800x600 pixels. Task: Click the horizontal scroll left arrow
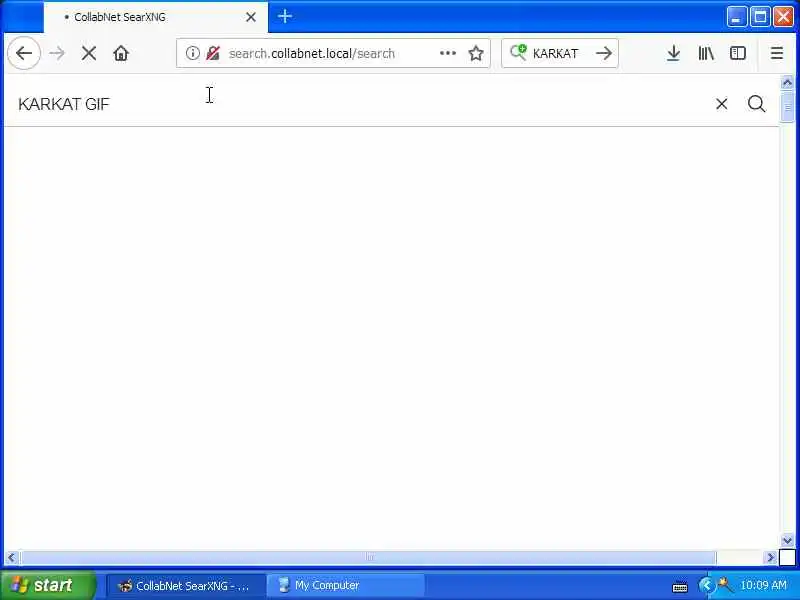(11, 557)
